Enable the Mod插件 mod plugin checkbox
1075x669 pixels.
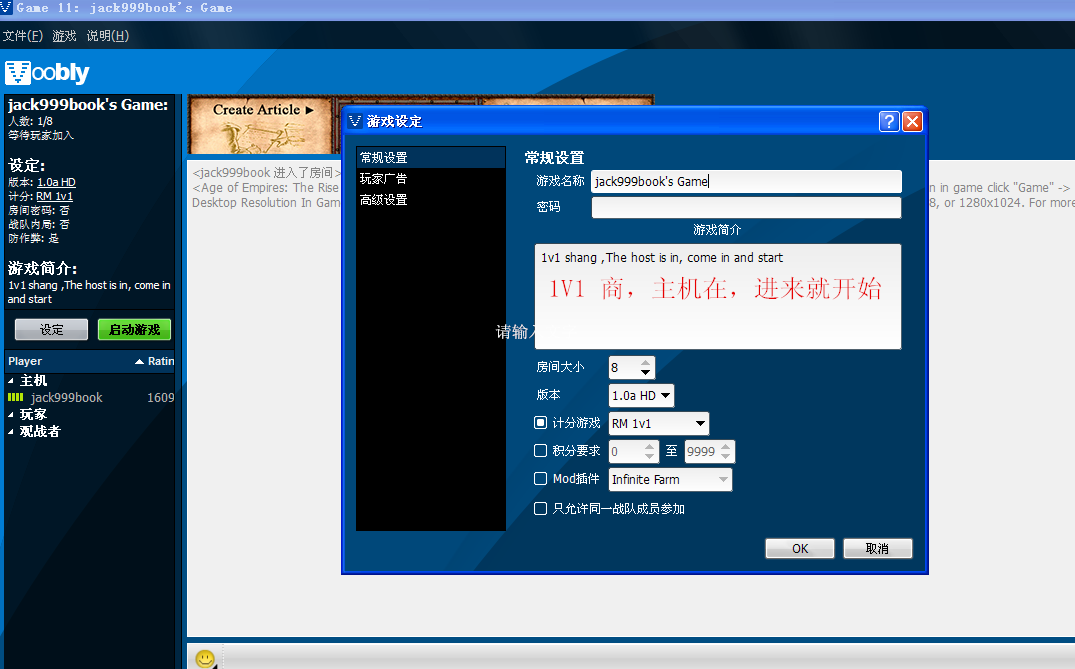[x=540, y=478]
